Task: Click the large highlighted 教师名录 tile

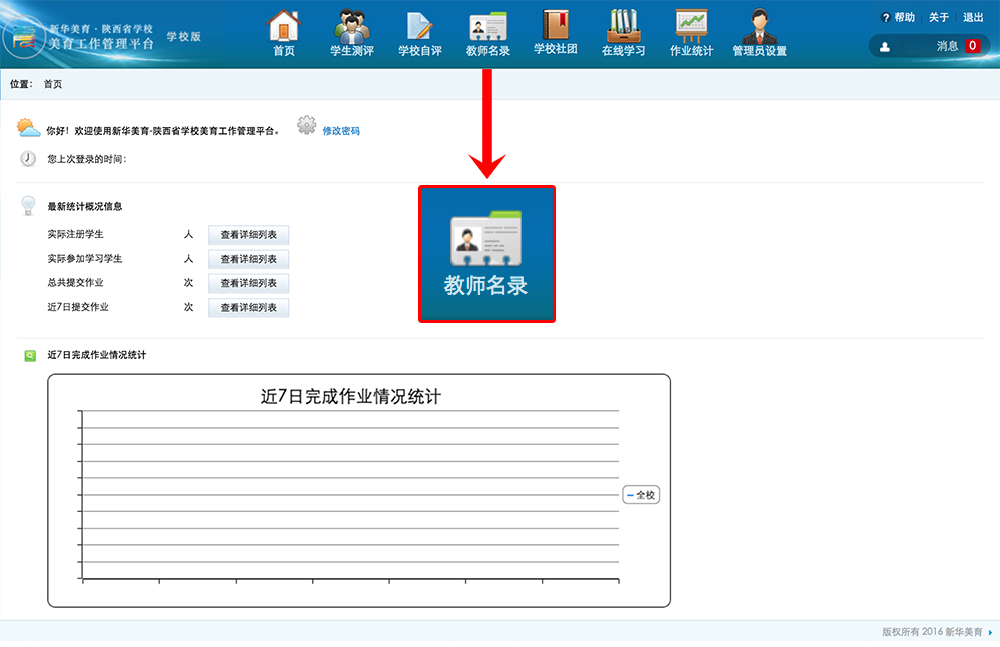Action: tap(486, 254)
